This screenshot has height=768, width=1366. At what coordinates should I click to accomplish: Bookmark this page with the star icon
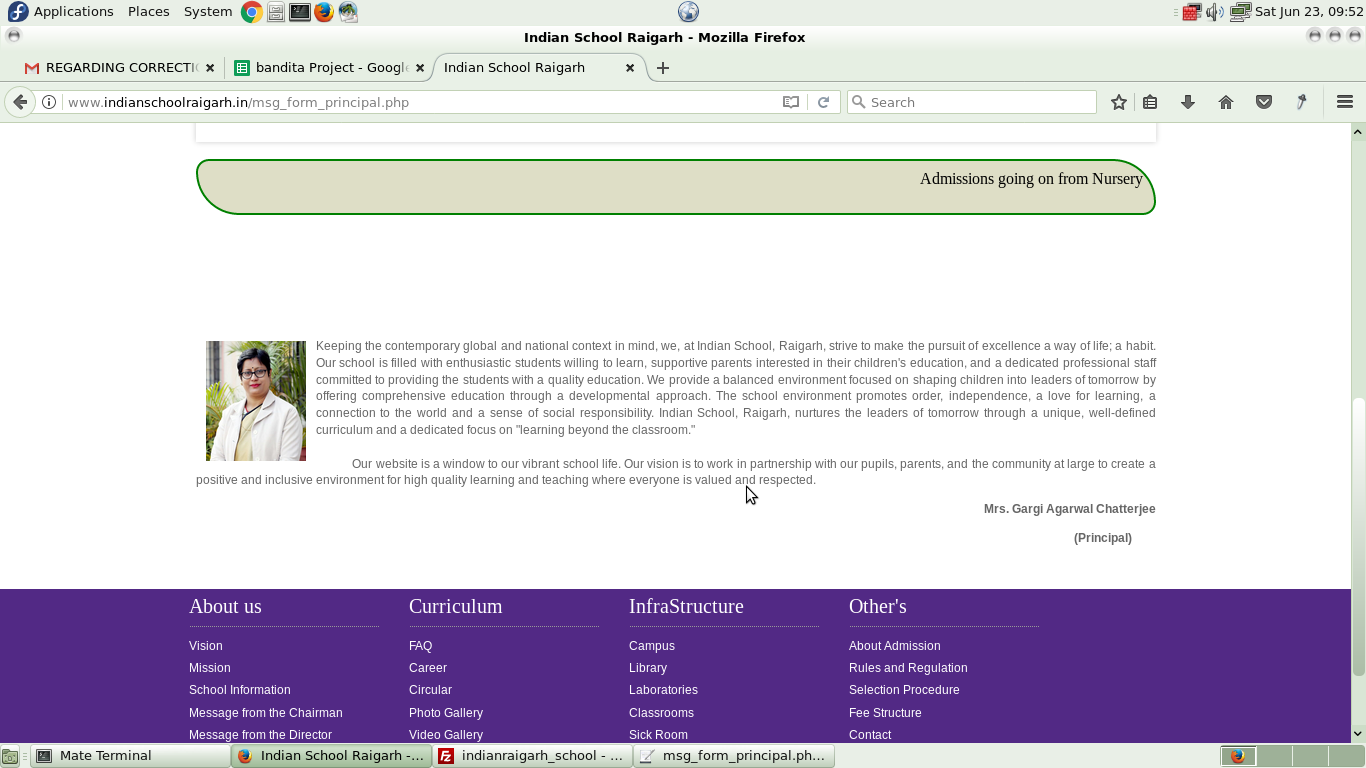click(1119, 102)
